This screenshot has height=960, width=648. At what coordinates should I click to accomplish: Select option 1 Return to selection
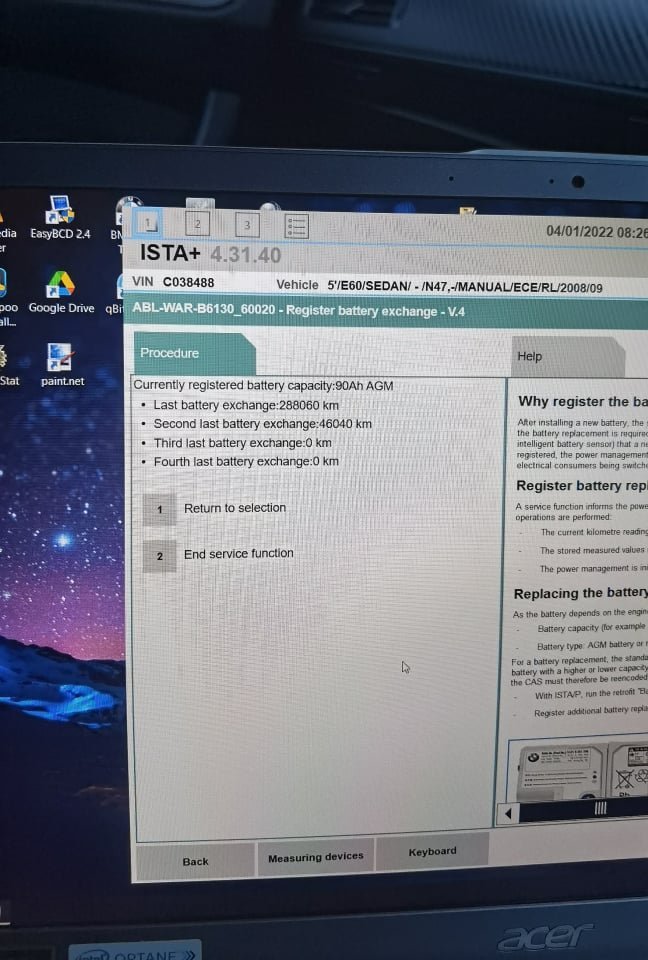click(234, 508)
